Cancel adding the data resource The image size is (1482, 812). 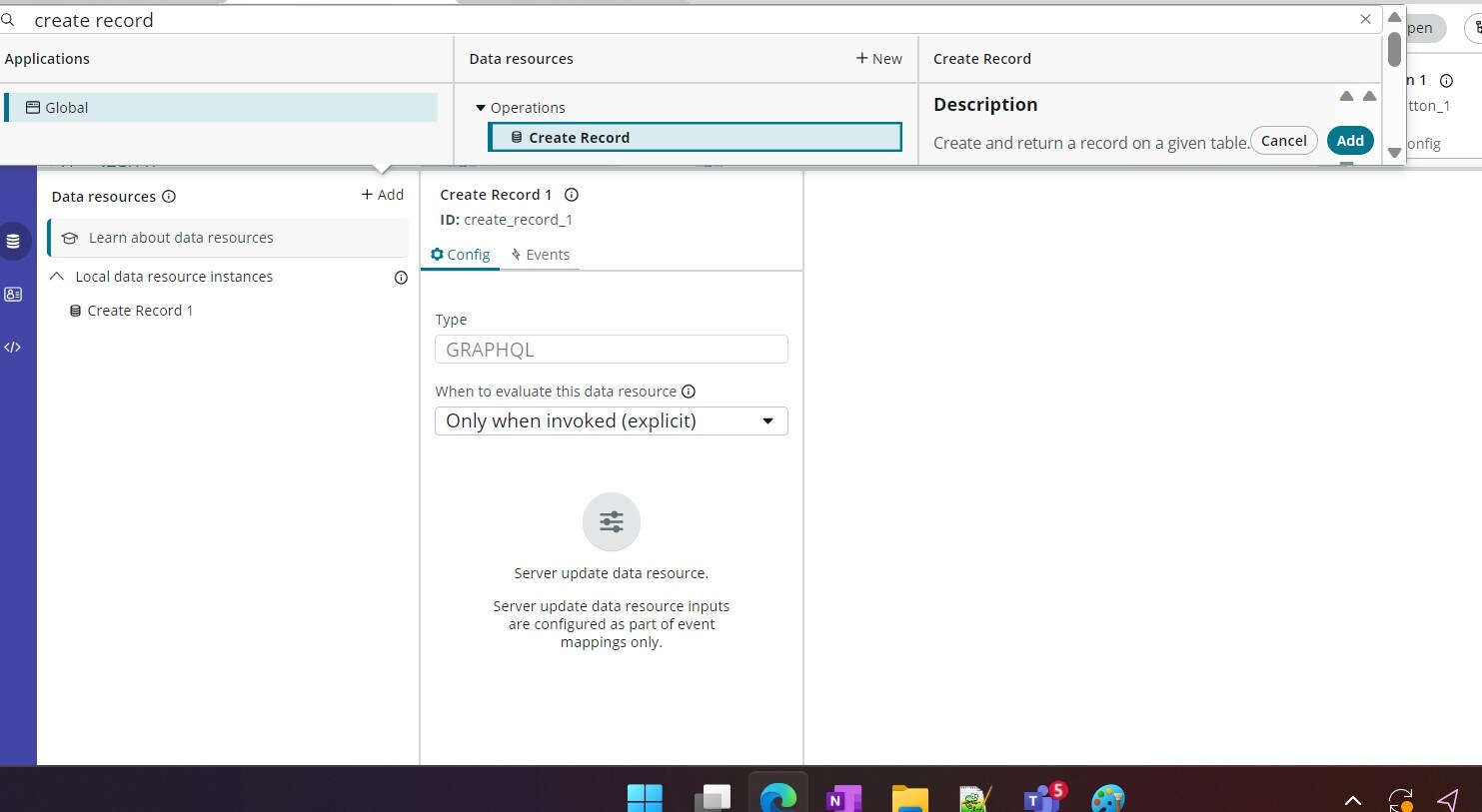[1283, 141]
